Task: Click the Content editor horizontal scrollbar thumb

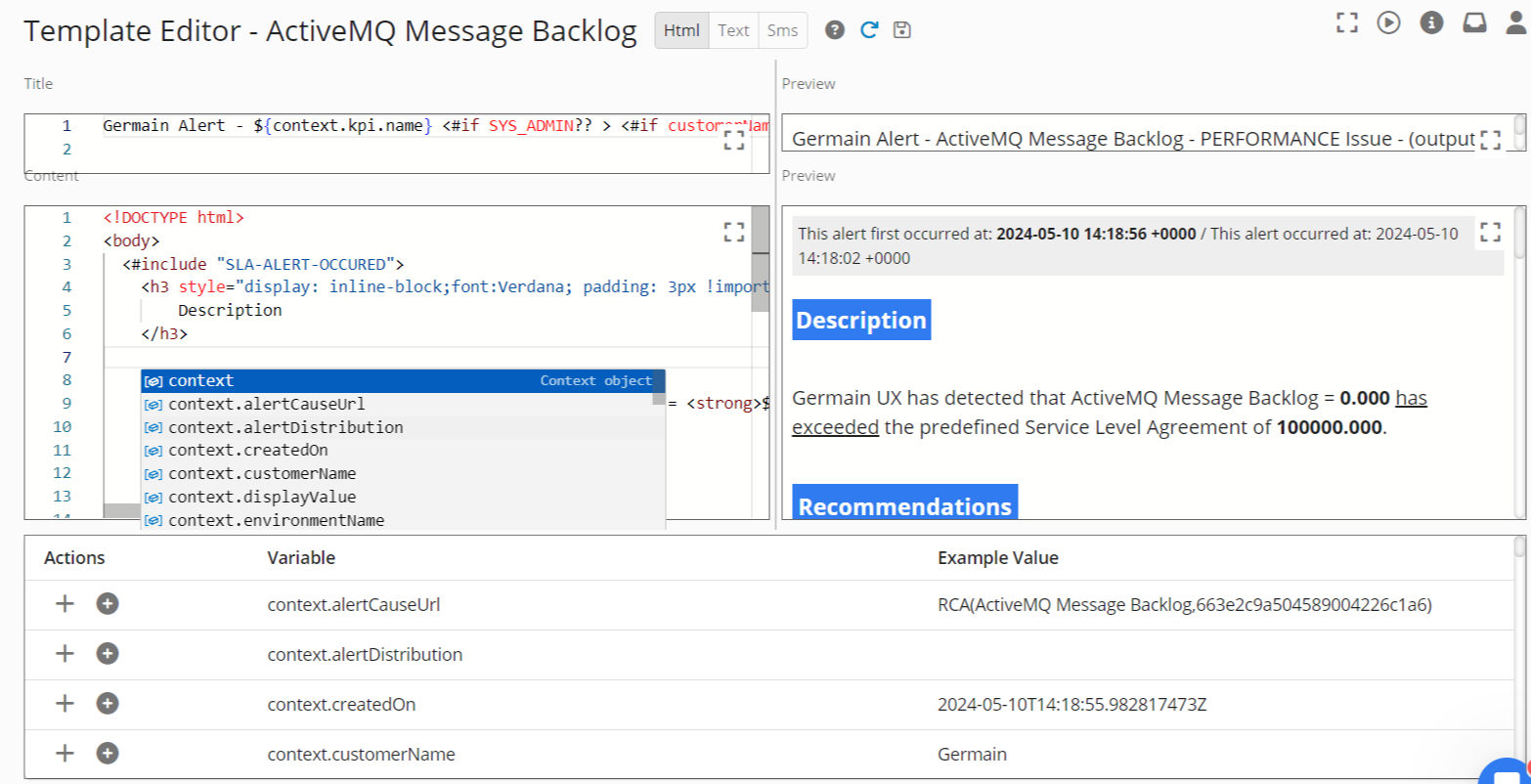Action: click(x=122, y=511)
